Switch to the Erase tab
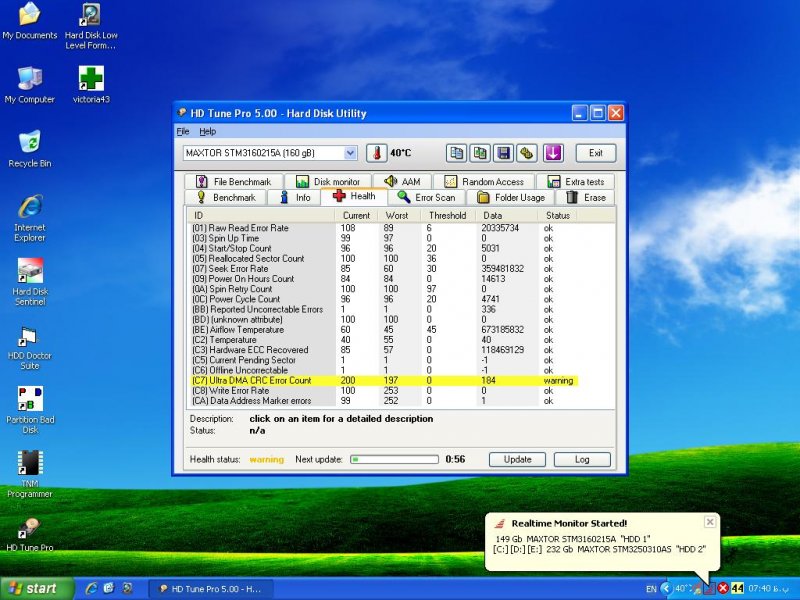Viewport: 800px width, 600px height. (x=585, y=197)
